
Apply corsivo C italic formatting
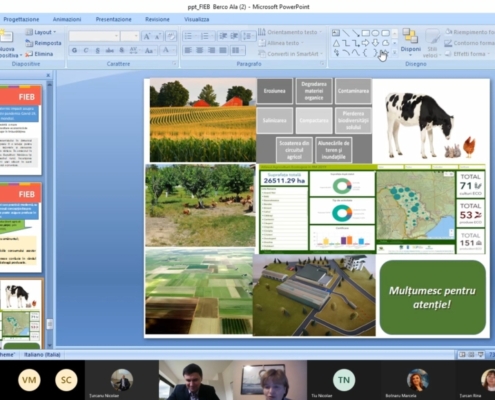tap(86, 50)
